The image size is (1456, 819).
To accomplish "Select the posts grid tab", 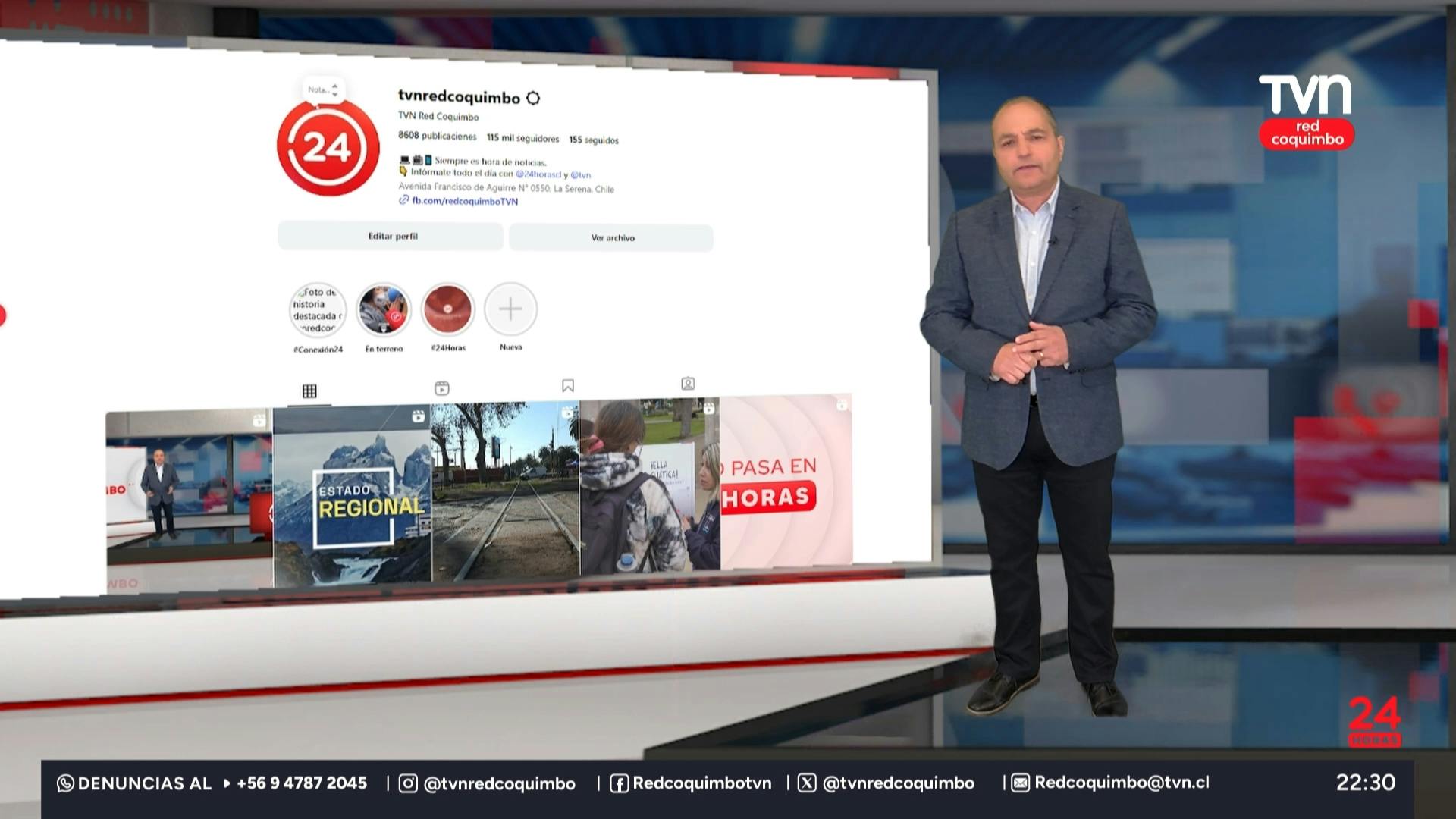I will coord(309,391).
